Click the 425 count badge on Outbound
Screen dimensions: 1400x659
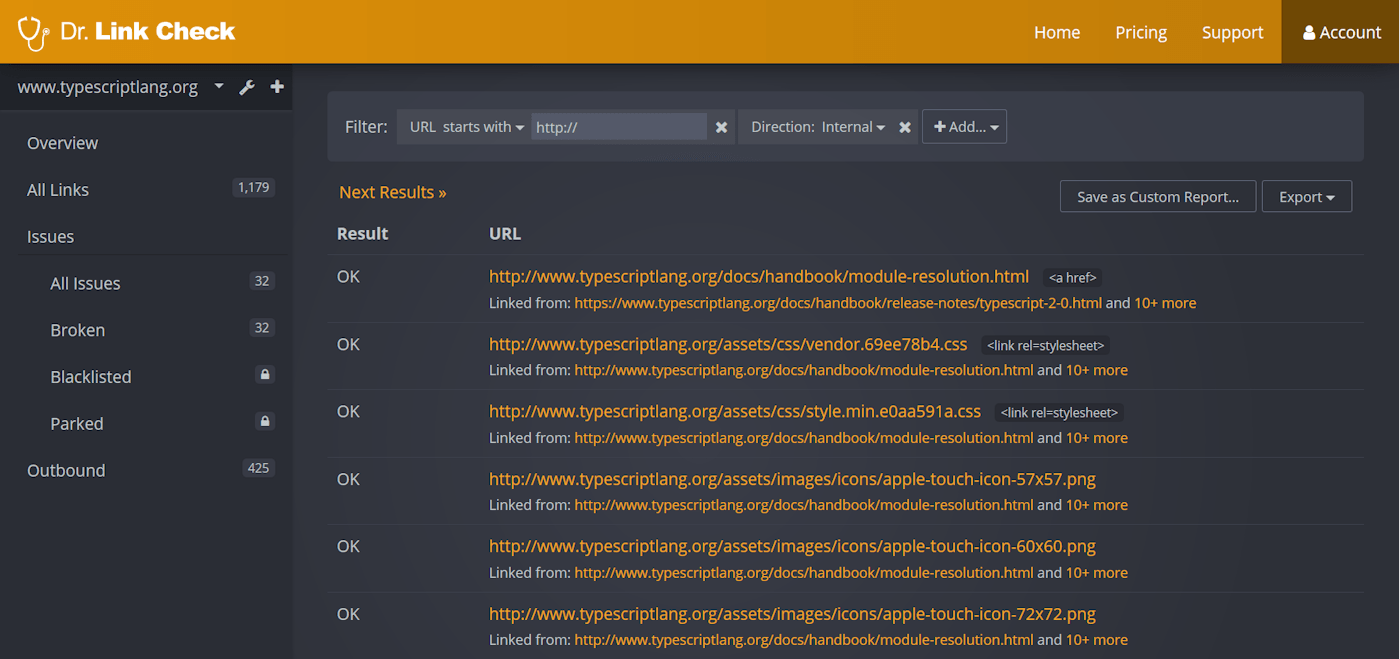point(258,467)
